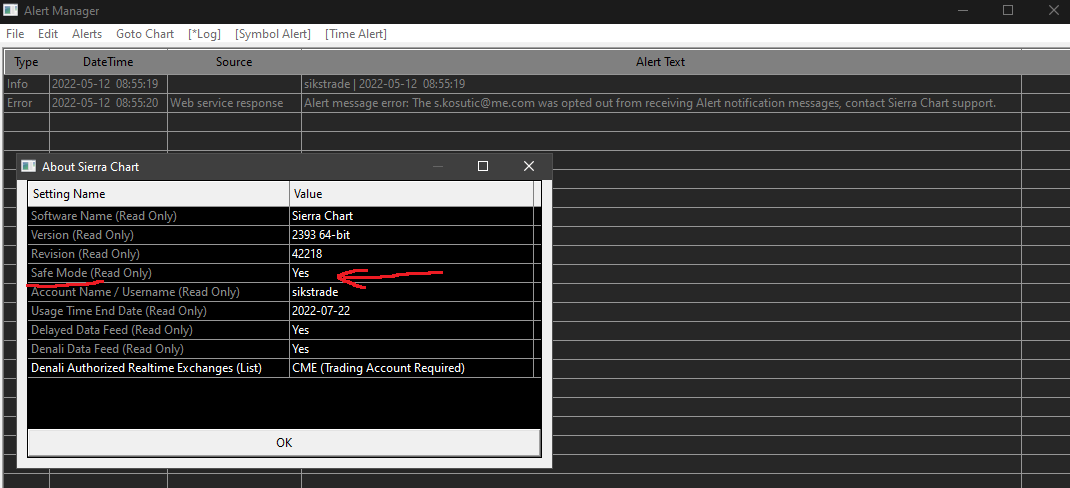The width and height of the screenshot is (1070, 488).
Task: Click the Alert Manager window icon
Action: [10, 10]
